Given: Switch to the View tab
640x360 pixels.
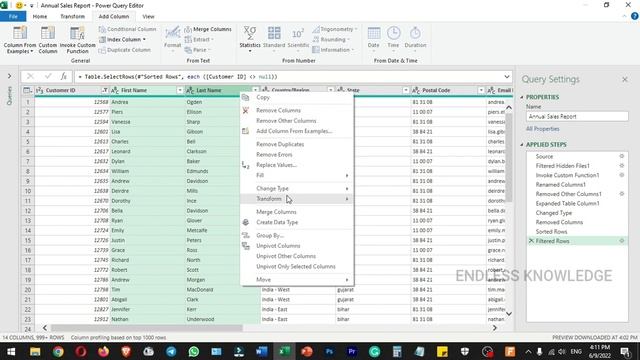Looking at the screenshot, I should pyautogui.click(x=148, y=16).
